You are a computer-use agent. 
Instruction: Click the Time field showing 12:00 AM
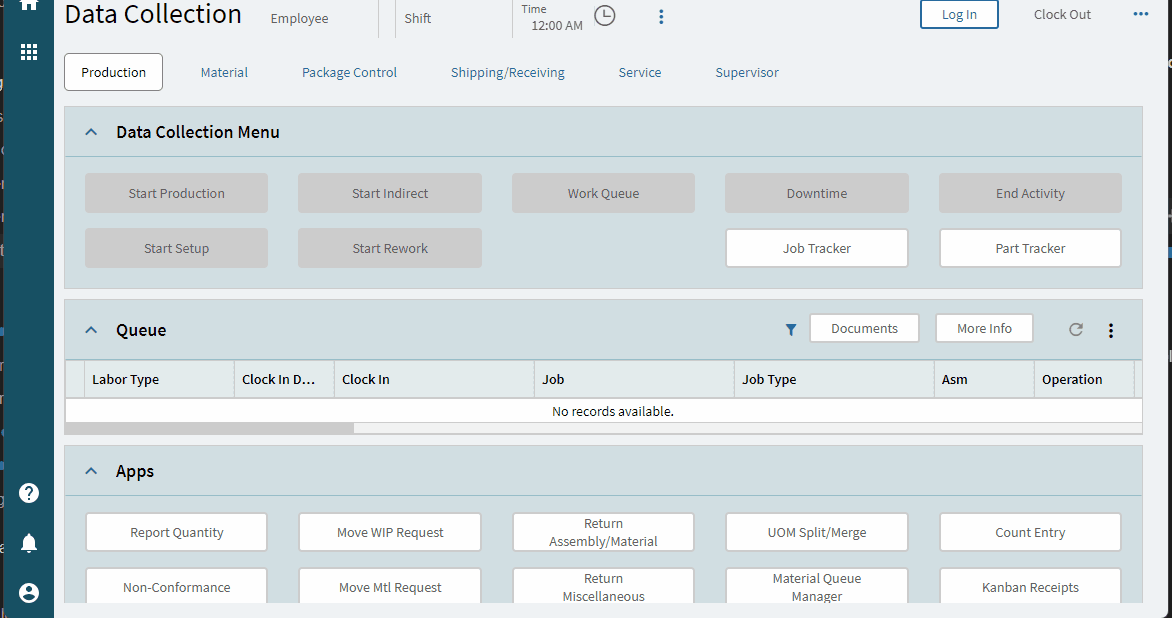coord(557,25)
